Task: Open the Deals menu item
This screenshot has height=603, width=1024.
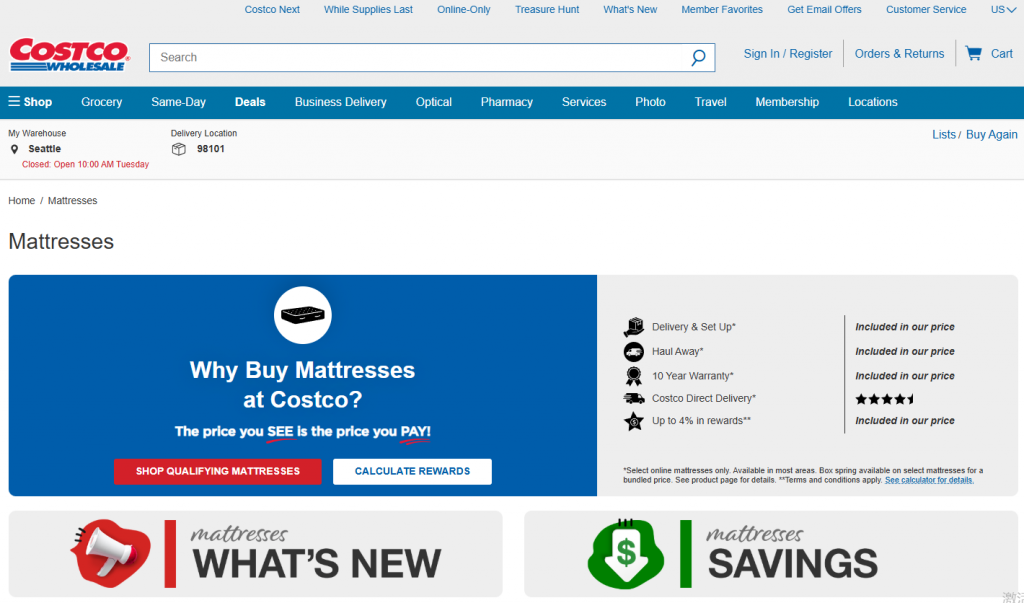Action: 250,102
